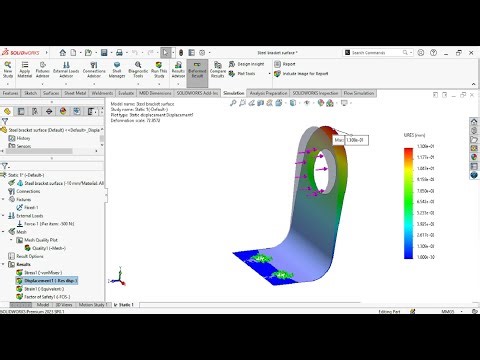Switch to the Sheet Metal tab
Screen dimensions: 480x360
[x=75, y=93]
